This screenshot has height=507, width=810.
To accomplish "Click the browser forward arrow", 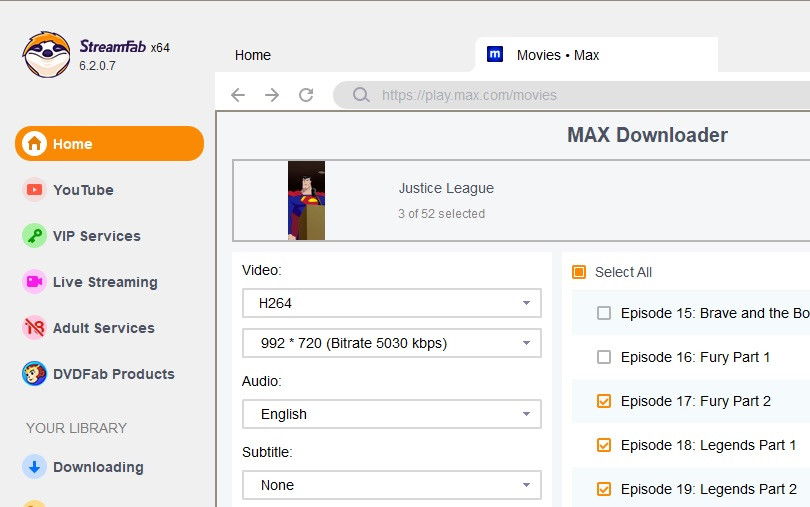I will [x=272, y=95].
